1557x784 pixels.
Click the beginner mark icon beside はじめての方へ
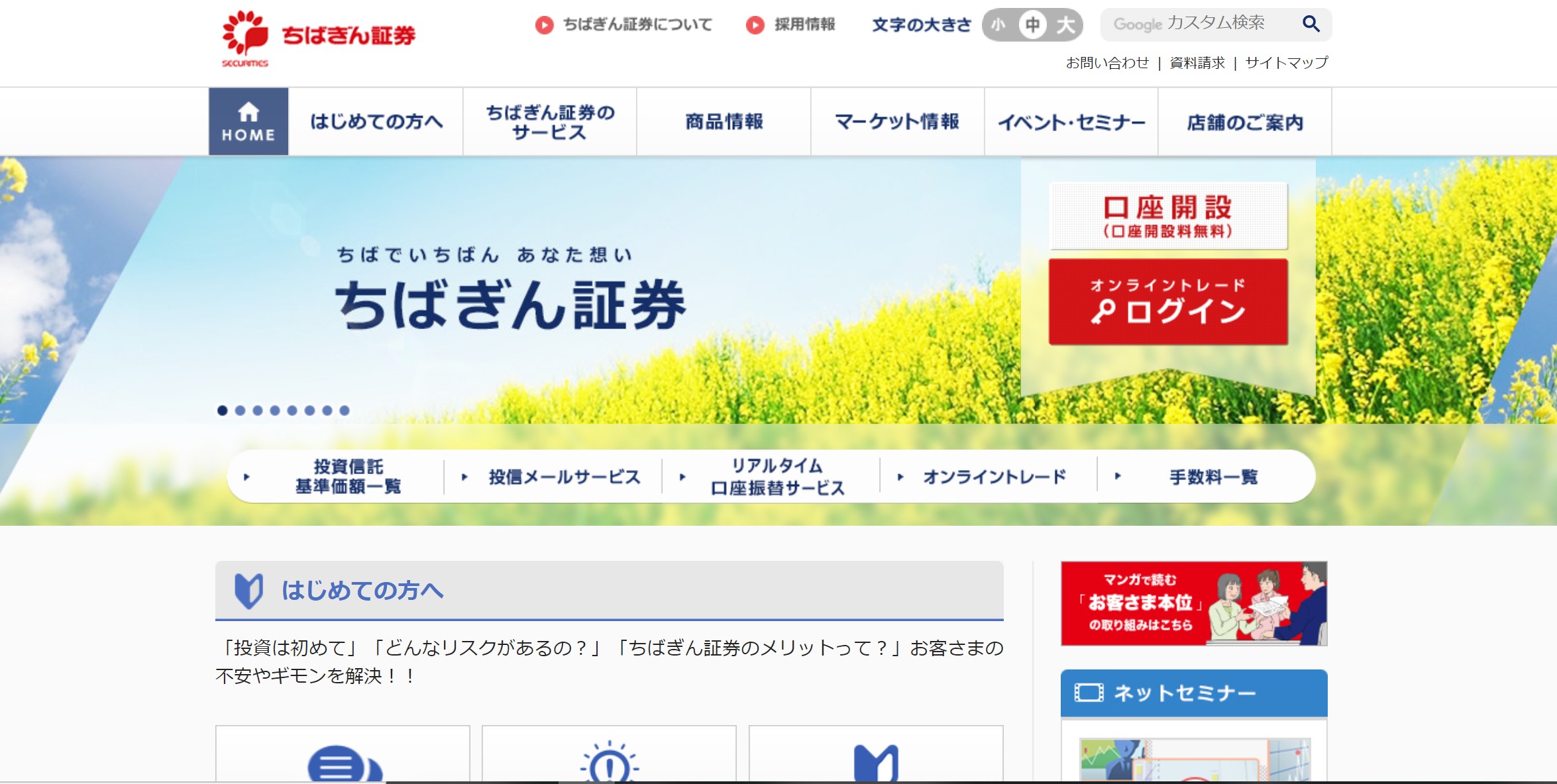click(249, 591)
